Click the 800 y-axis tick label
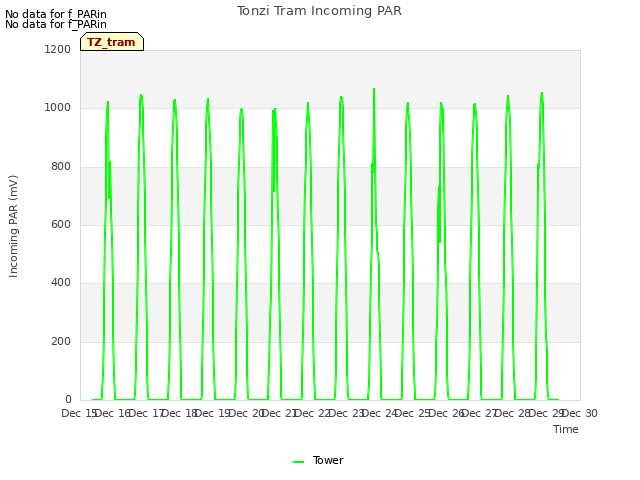 61,167
